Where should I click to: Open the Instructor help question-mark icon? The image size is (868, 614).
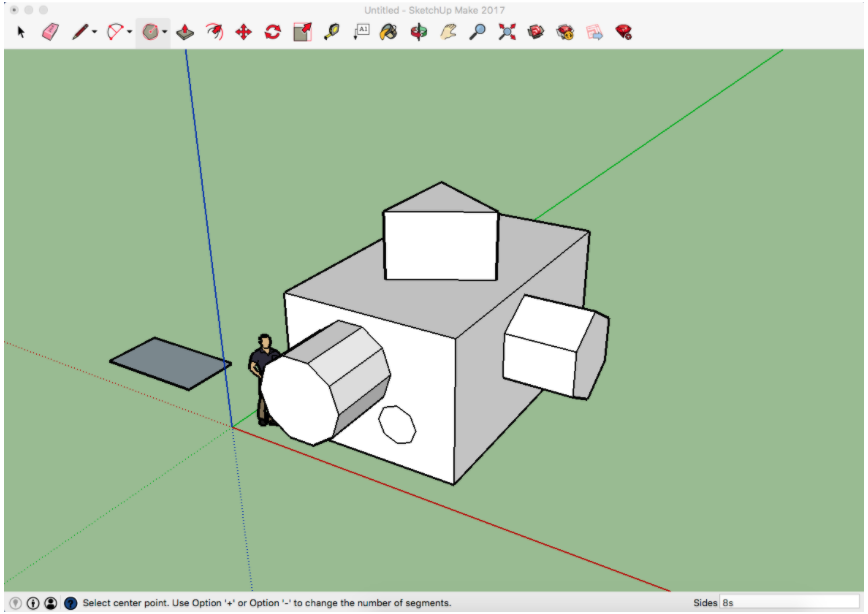click(x=70, y=603)
